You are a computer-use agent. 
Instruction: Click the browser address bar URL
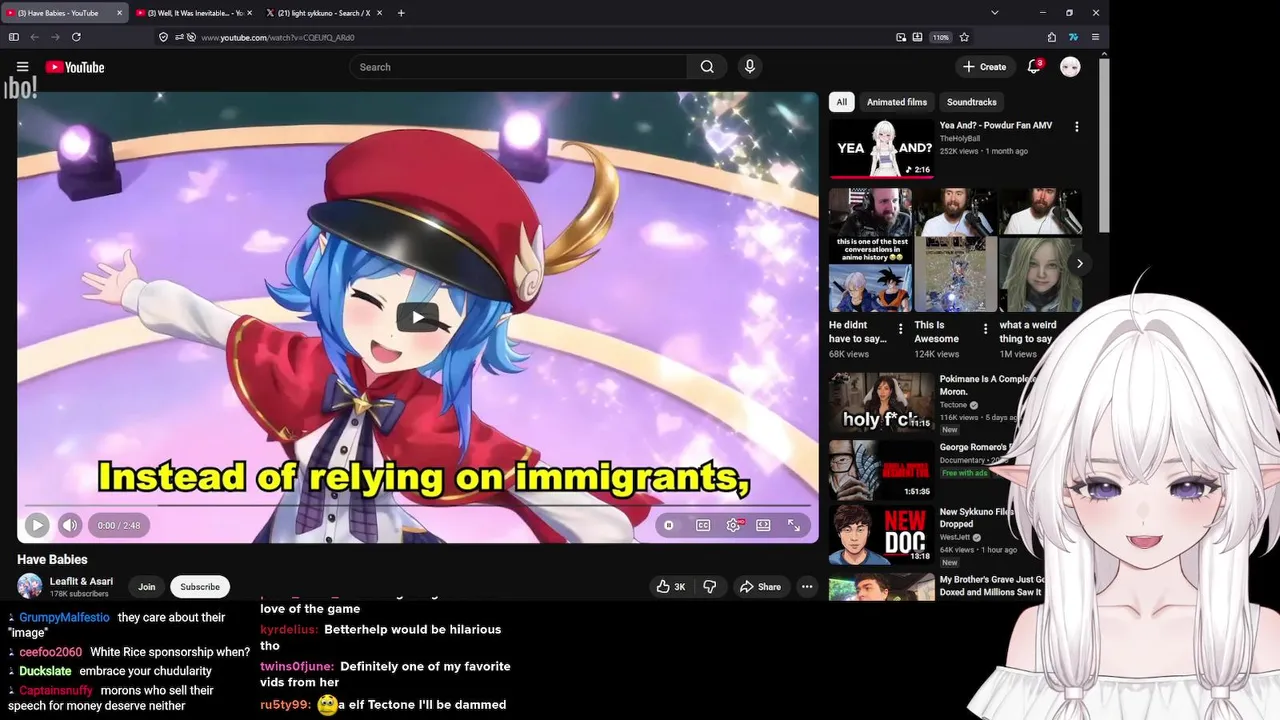pos(278,38)
